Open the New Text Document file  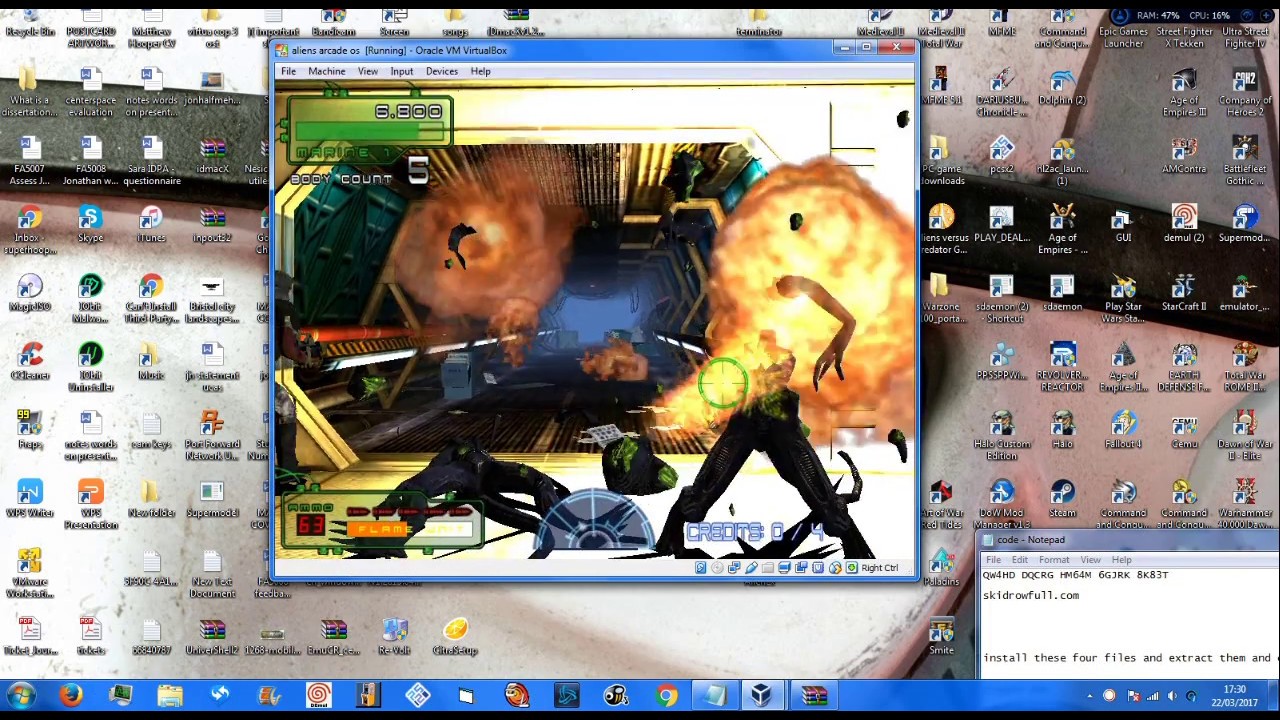(212, 573)
